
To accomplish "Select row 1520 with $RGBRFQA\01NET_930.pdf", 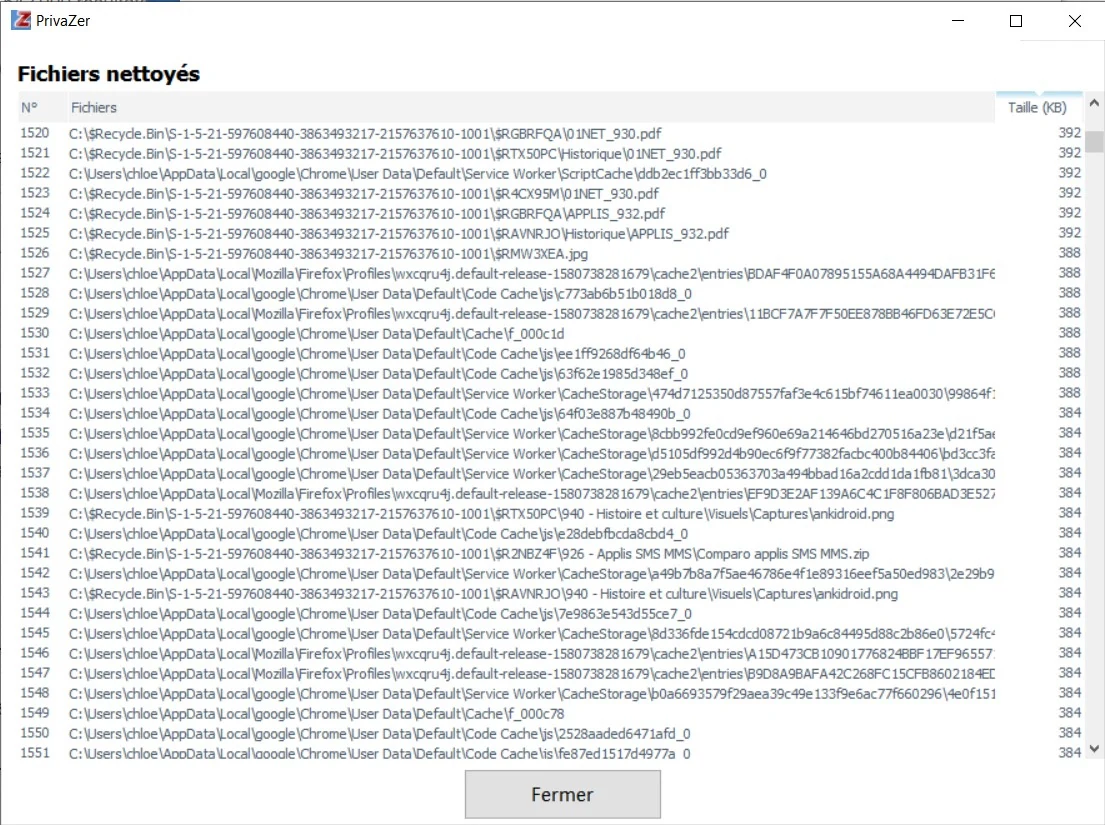I will tap(550, 133).
